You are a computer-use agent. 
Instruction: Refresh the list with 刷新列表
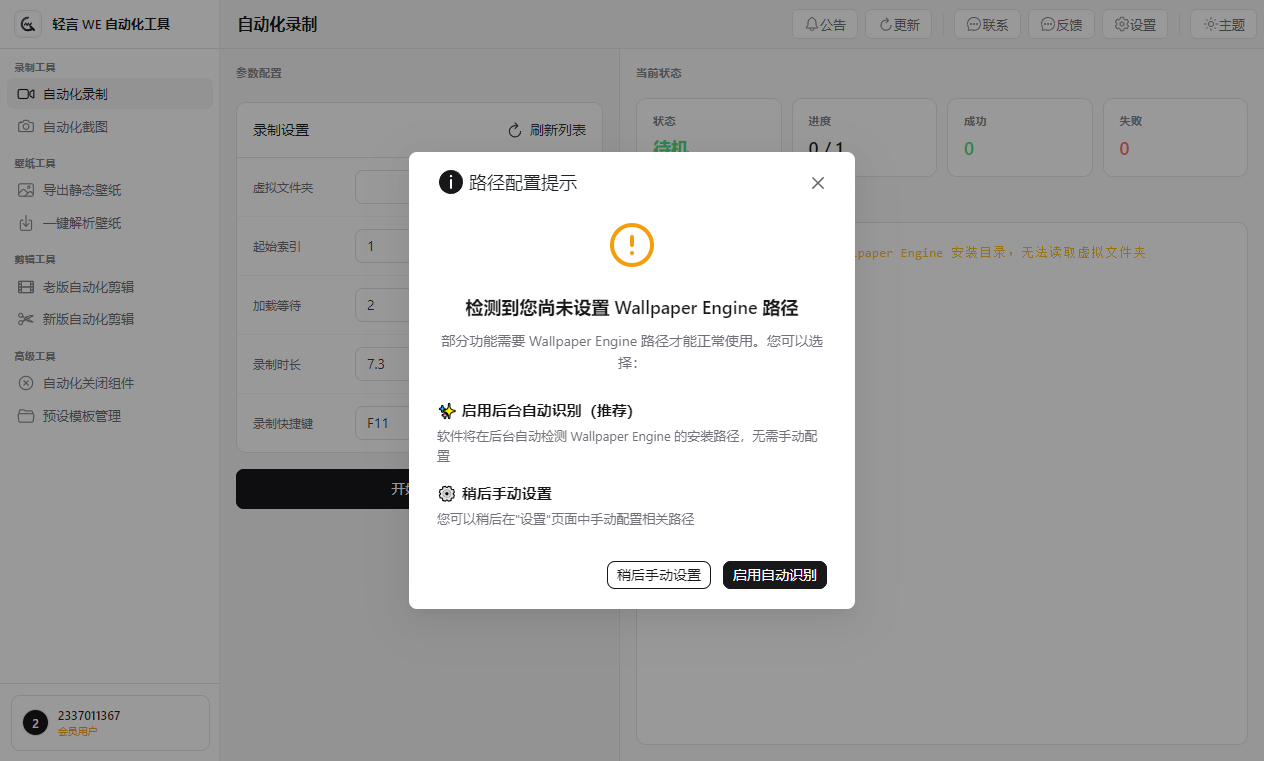pos(545,129)
